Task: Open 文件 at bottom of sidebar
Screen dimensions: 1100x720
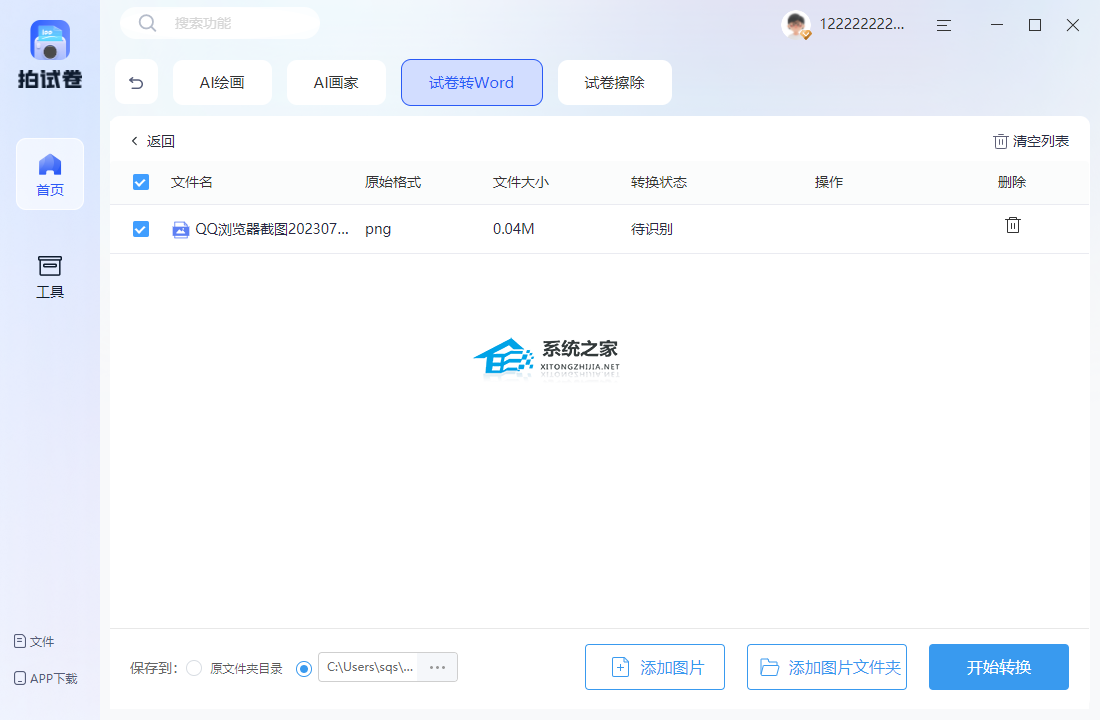Action: (x=34, y=641)
